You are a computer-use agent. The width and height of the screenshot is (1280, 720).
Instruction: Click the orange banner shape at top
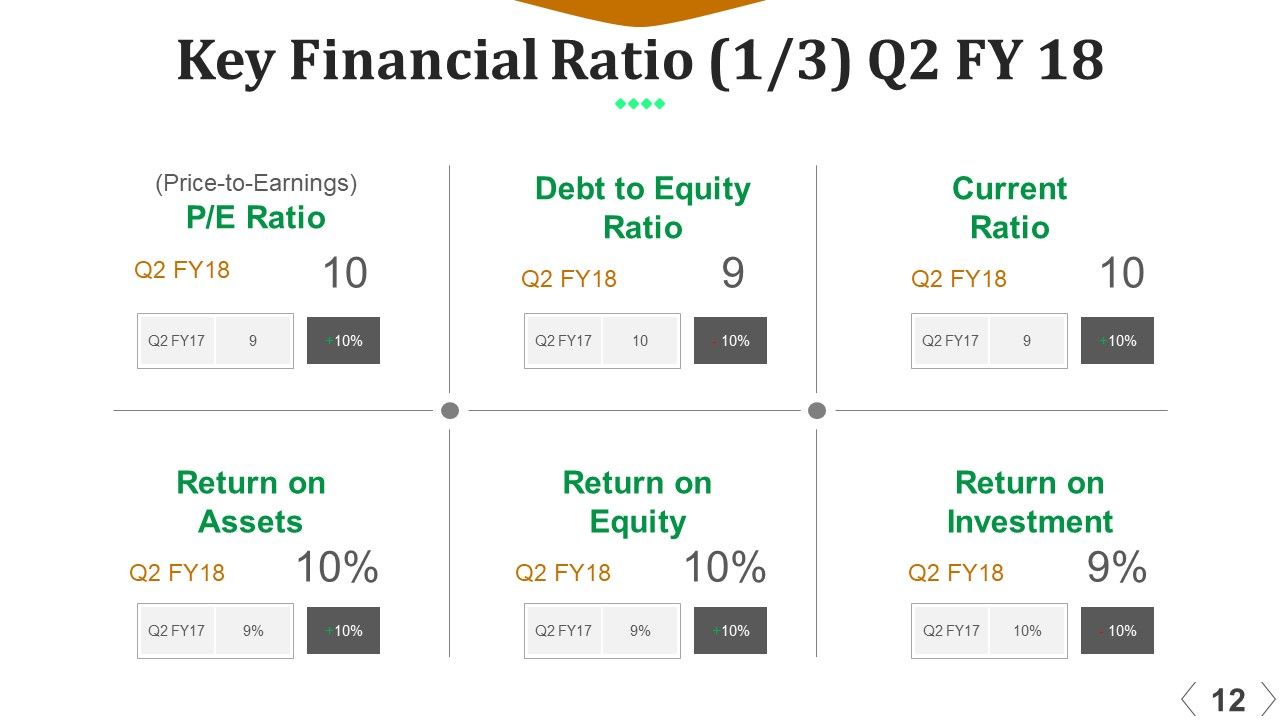640,11
